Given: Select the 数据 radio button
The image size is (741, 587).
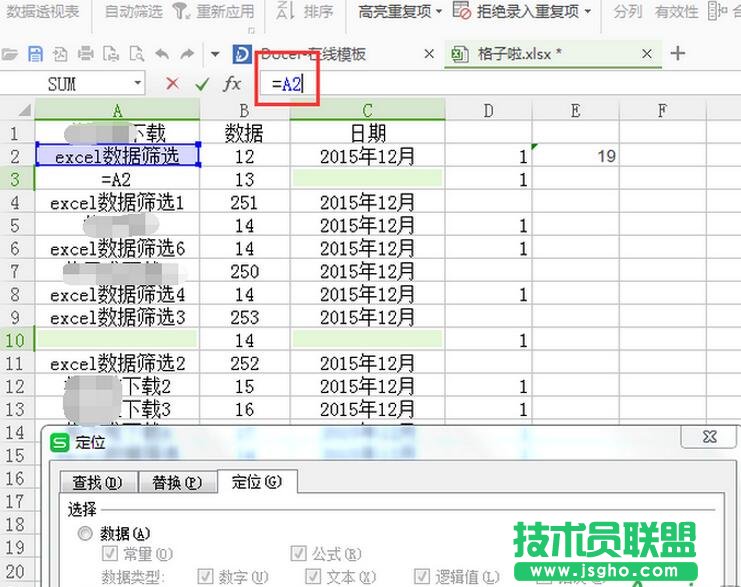Looking at the screenshot, I should click(x=84, y=534).
